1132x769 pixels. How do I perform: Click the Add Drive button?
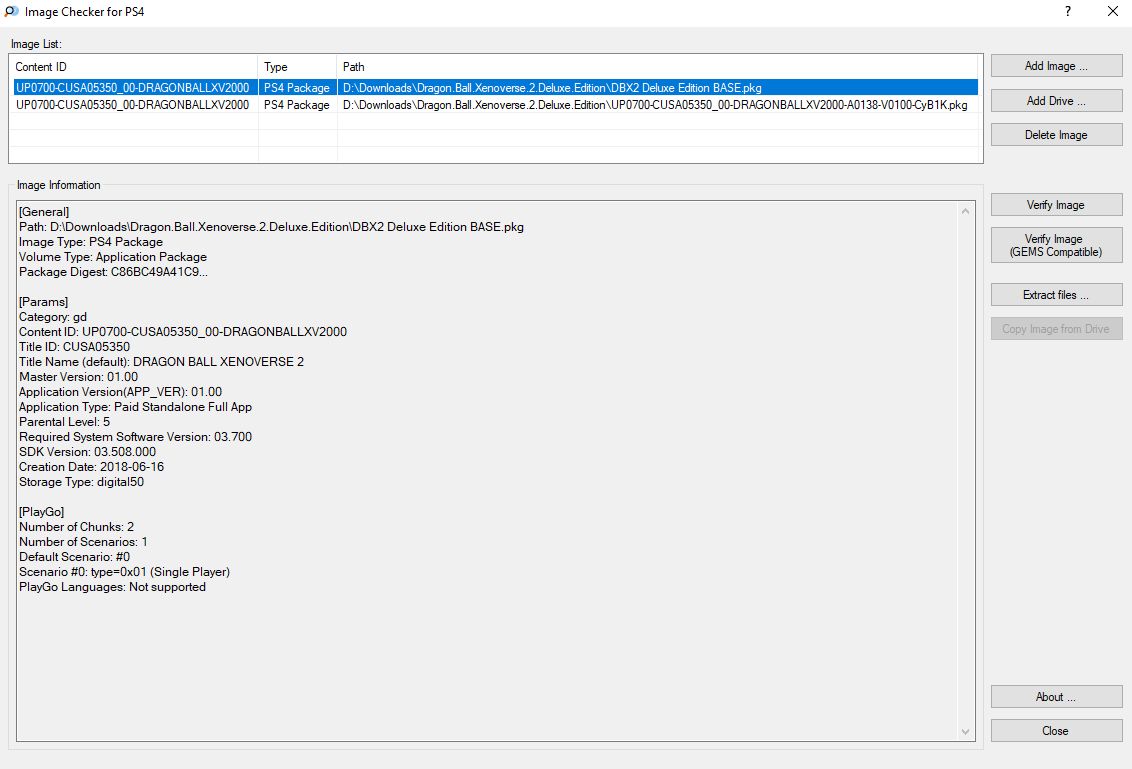pos(1056,100)
